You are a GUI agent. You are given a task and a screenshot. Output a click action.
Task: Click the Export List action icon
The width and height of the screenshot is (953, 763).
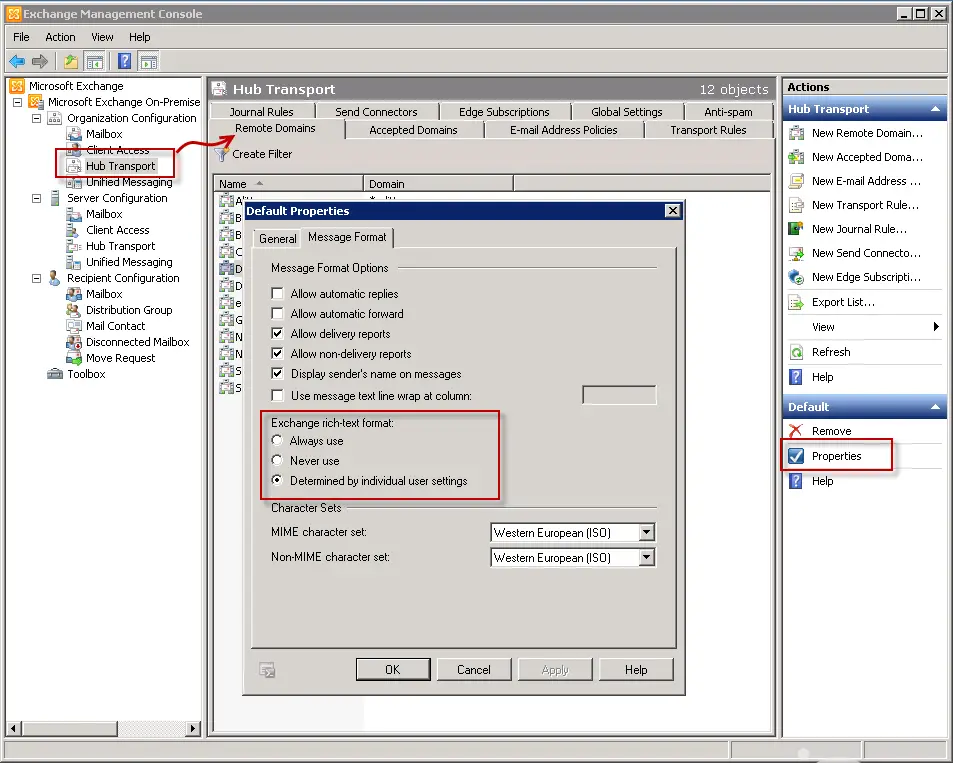(796, 302)
